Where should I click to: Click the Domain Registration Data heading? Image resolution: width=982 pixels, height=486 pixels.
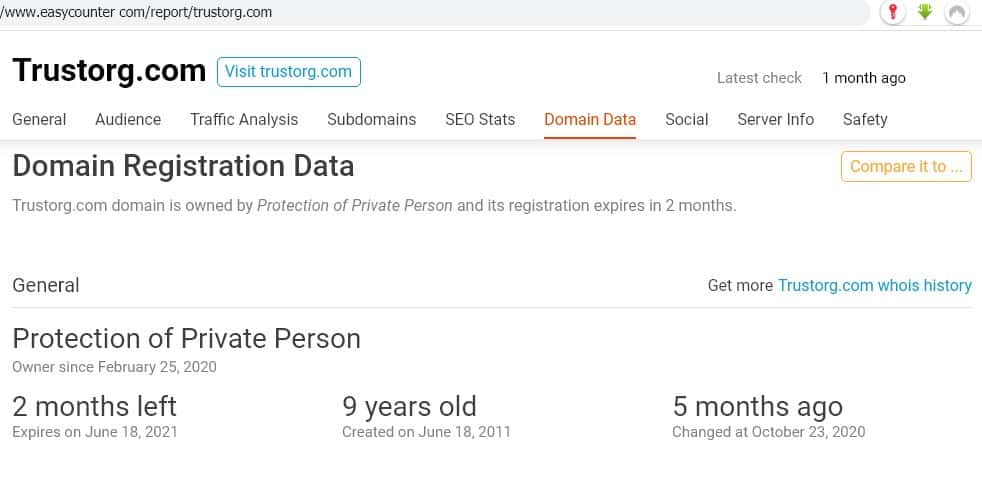click(183, 166)
